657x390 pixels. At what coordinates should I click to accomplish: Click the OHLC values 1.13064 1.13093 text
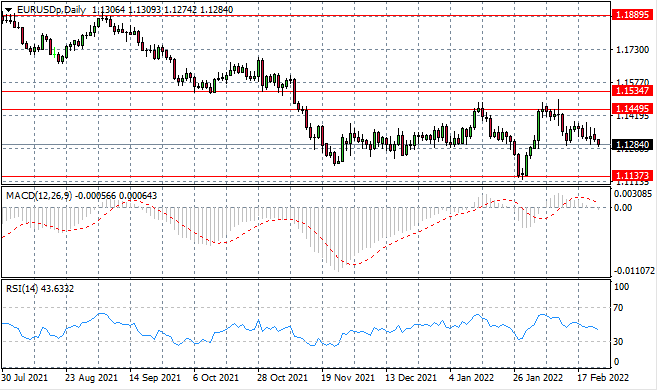(x=126, y=10)
